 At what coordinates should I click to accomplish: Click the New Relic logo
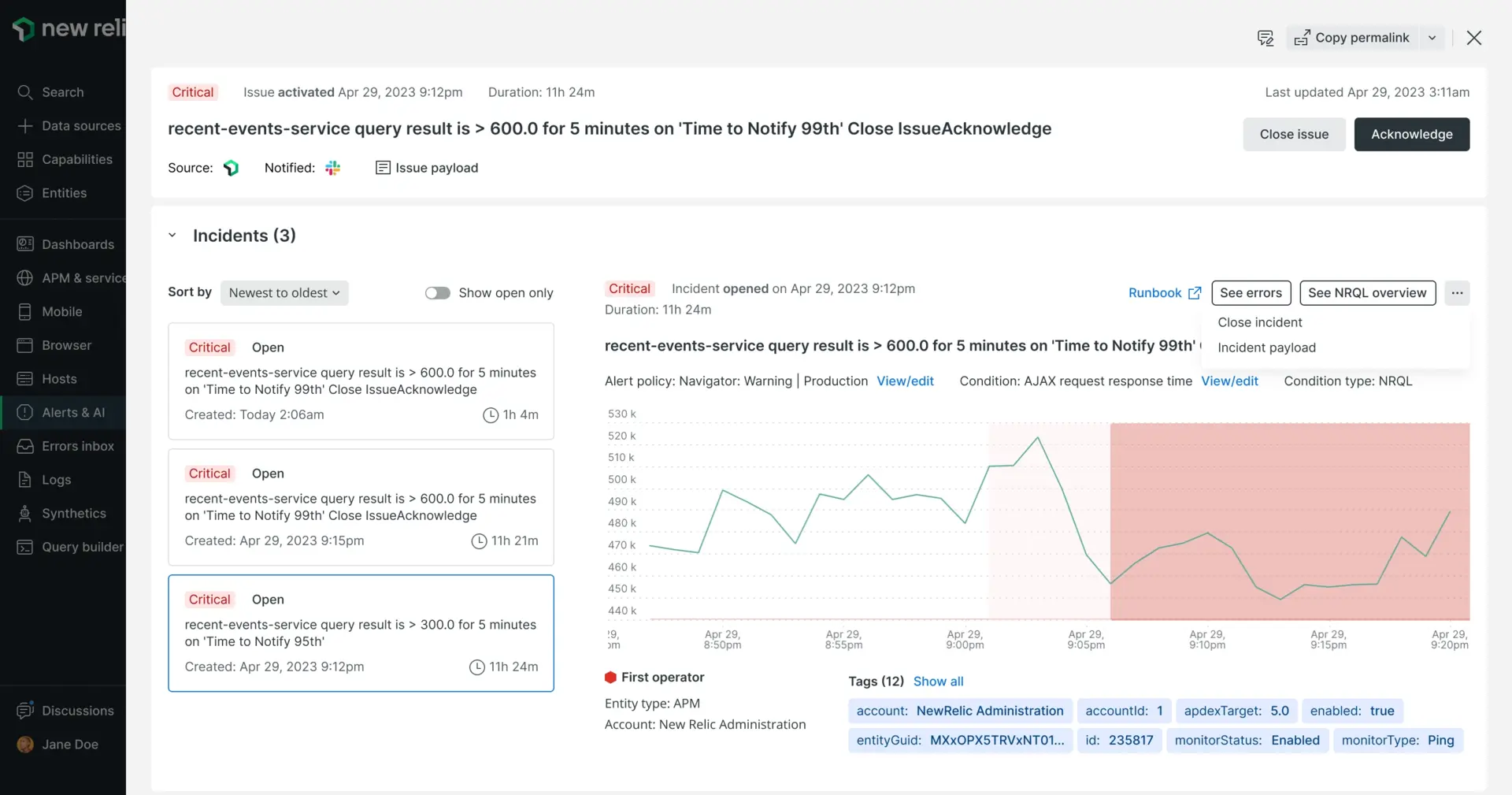point(69,28)
